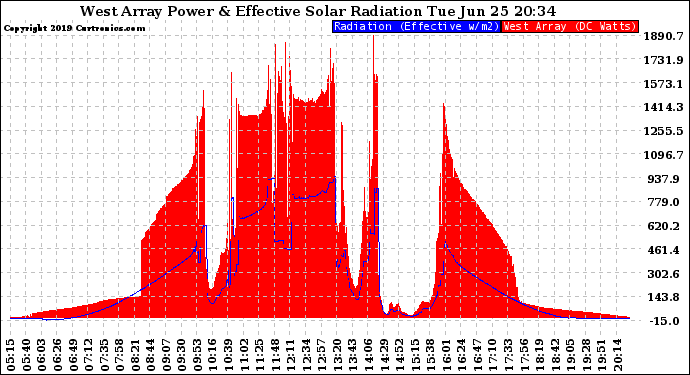
Task: Click the 16:24 time label
Action: (x=462, y=355)
